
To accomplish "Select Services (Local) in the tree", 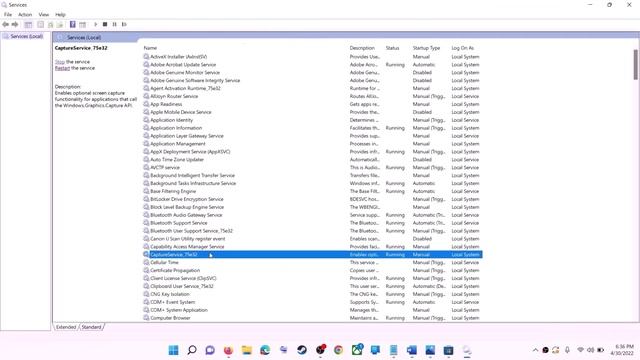I will tap(27, 36).
